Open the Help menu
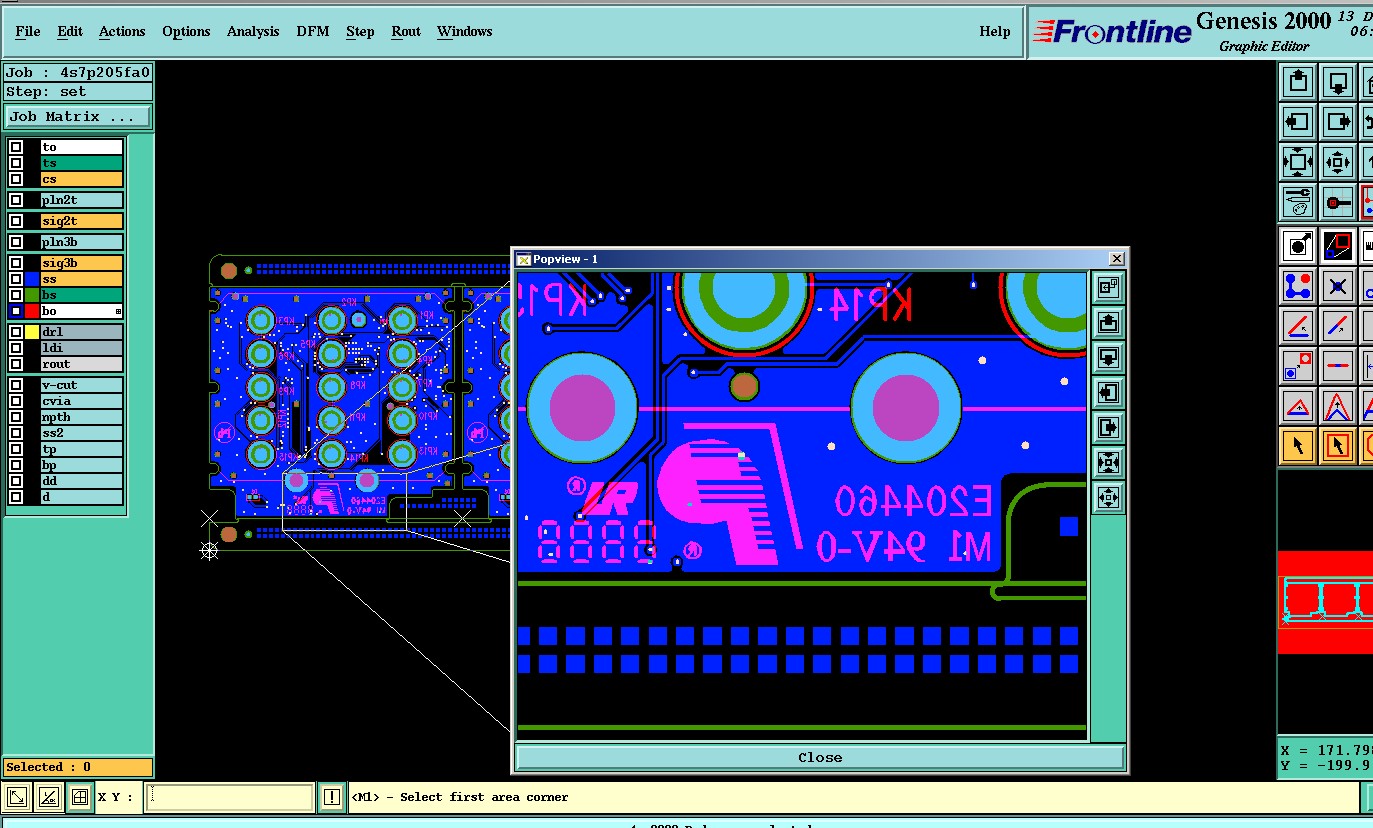1373x828 pixels. [x=995, y=31]
